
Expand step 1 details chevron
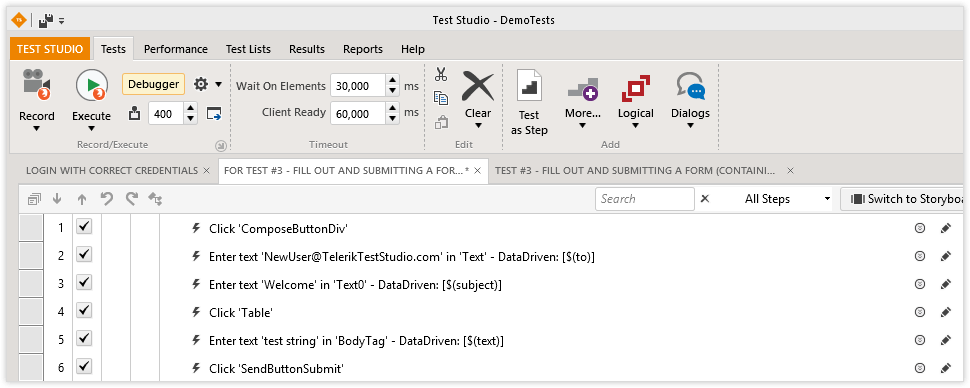pos(920,228)
